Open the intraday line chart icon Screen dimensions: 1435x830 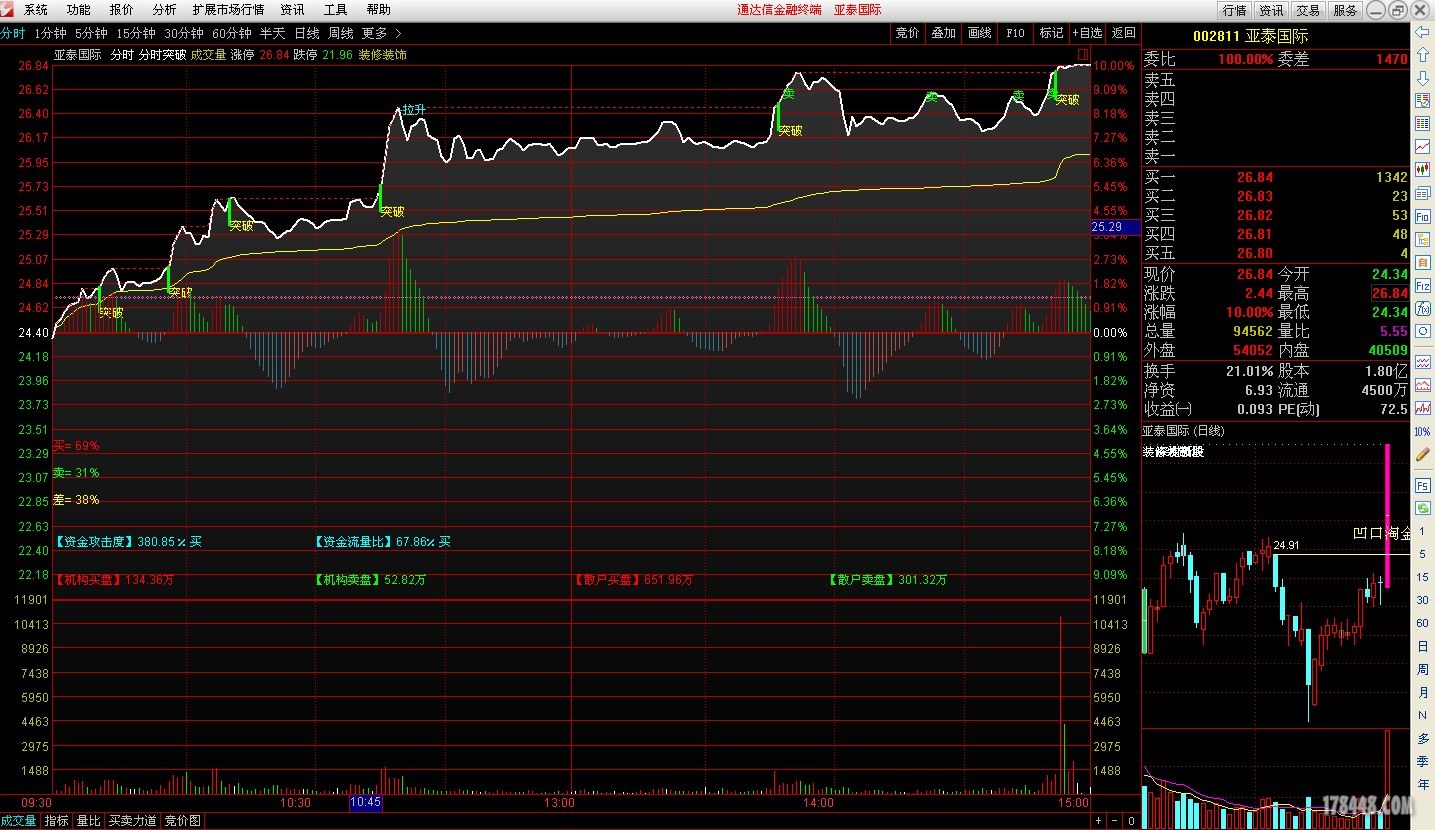tap(1422, 147)
